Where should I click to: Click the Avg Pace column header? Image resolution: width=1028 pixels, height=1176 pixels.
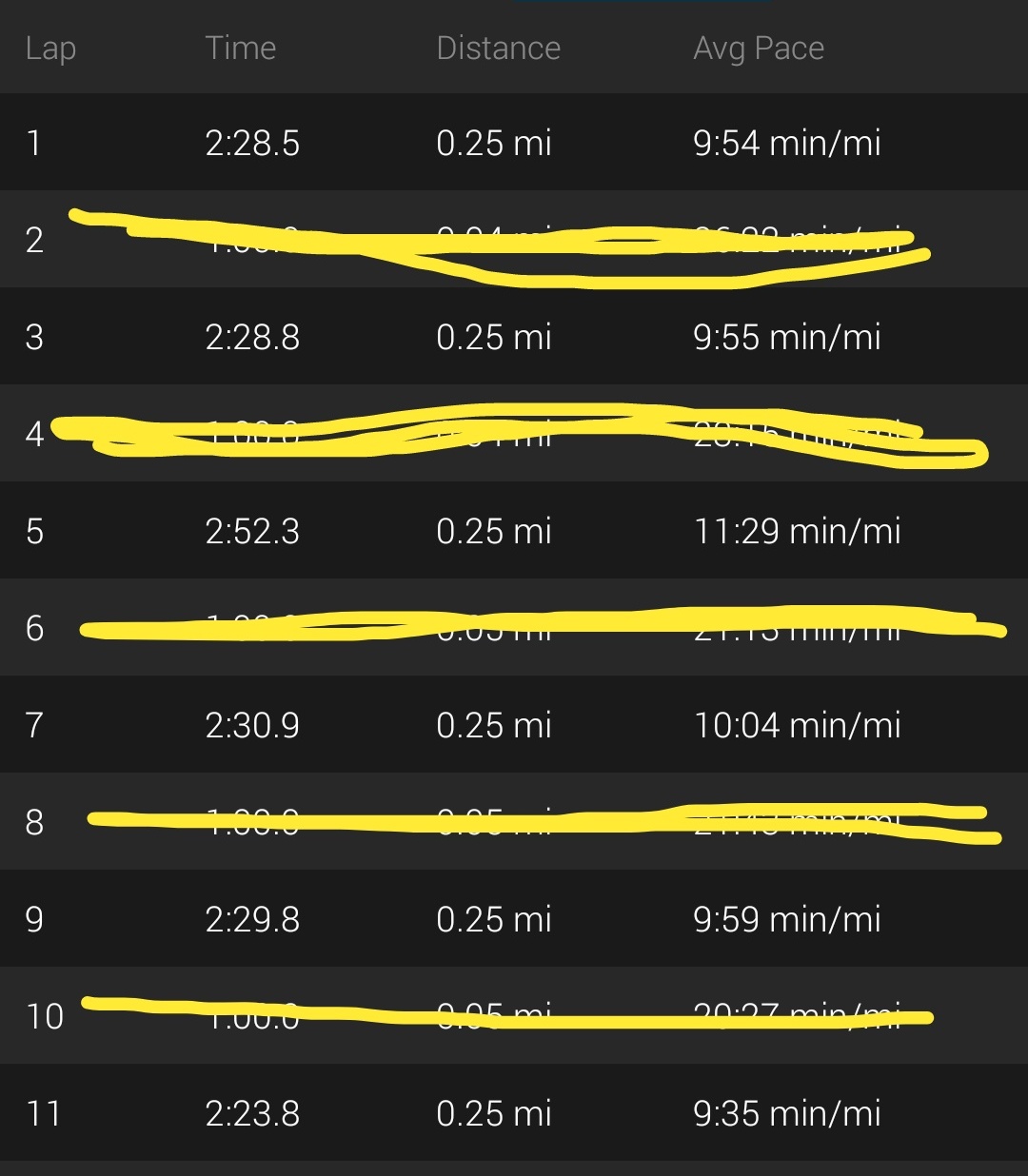pos(759,49)
